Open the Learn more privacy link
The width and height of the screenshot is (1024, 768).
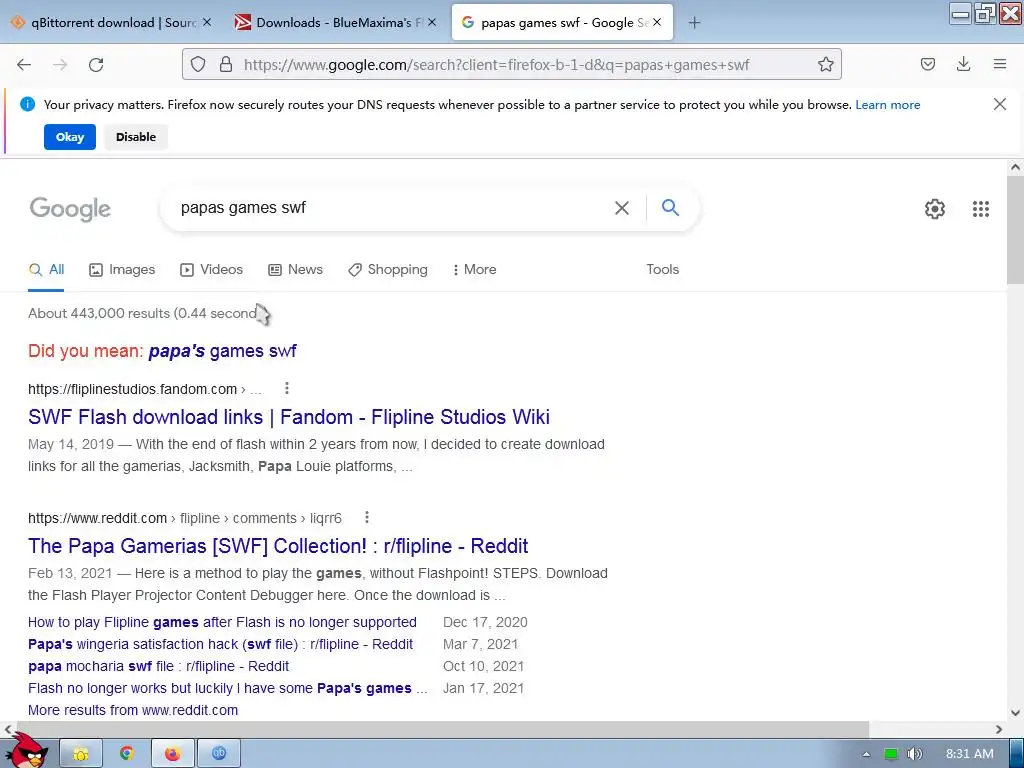point(888,104)
